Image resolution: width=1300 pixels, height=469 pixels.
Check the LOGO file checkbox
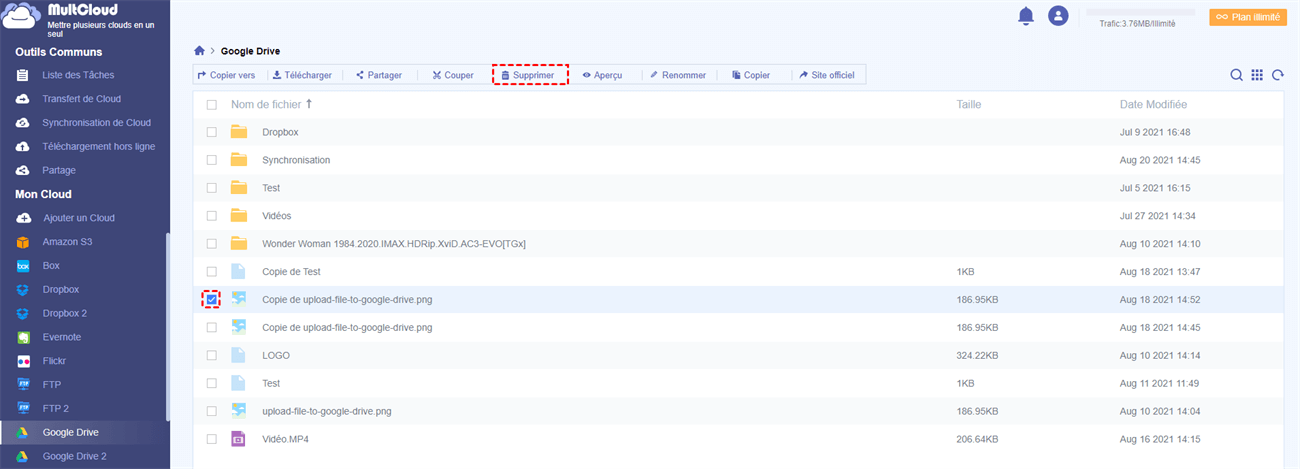coord(211,355)
